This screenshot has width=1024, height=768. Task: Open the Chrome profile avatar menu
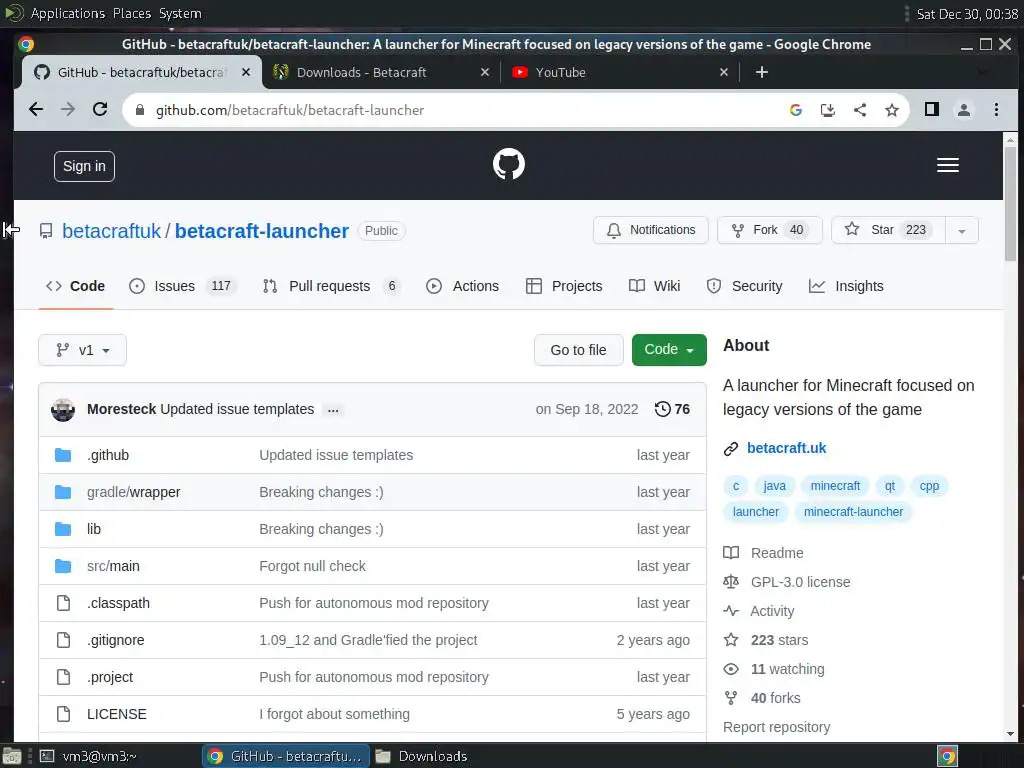[964, 110]
